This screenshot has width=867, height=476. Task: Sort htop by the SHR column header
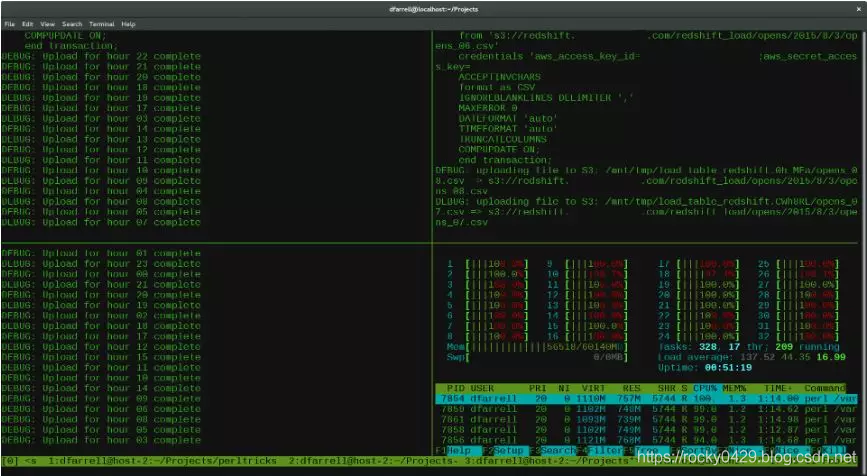(x=667, y=388)
